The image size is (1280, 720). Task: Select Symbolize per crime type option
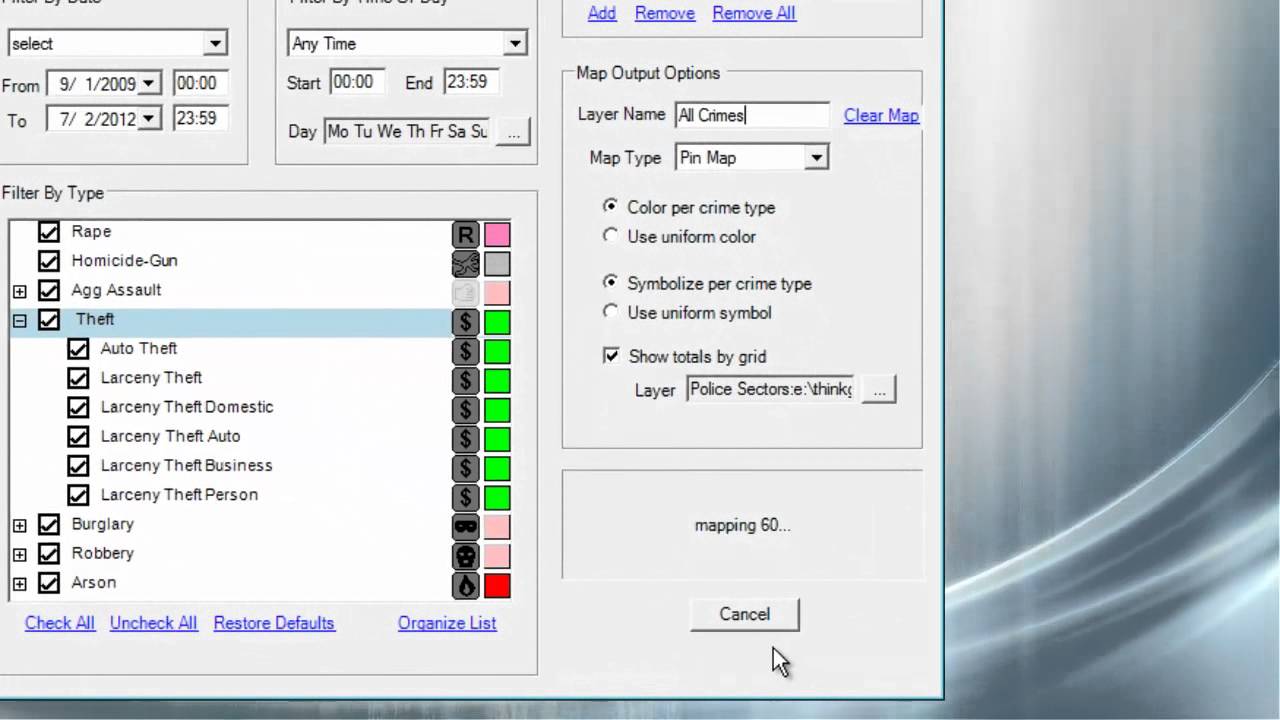click(x=610, y=283)
